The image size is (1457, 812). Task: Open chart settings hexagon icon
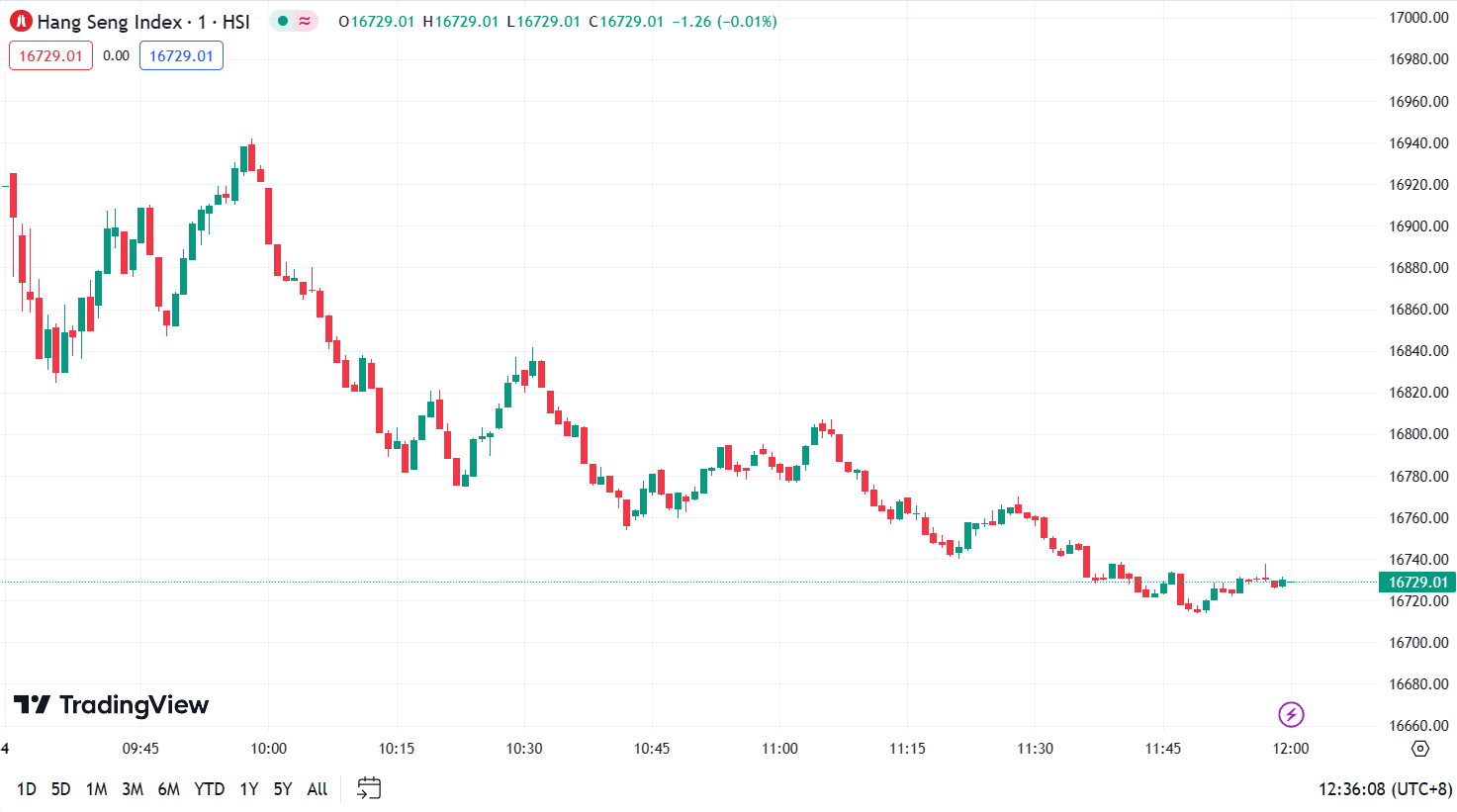(x=1420, y=749)
